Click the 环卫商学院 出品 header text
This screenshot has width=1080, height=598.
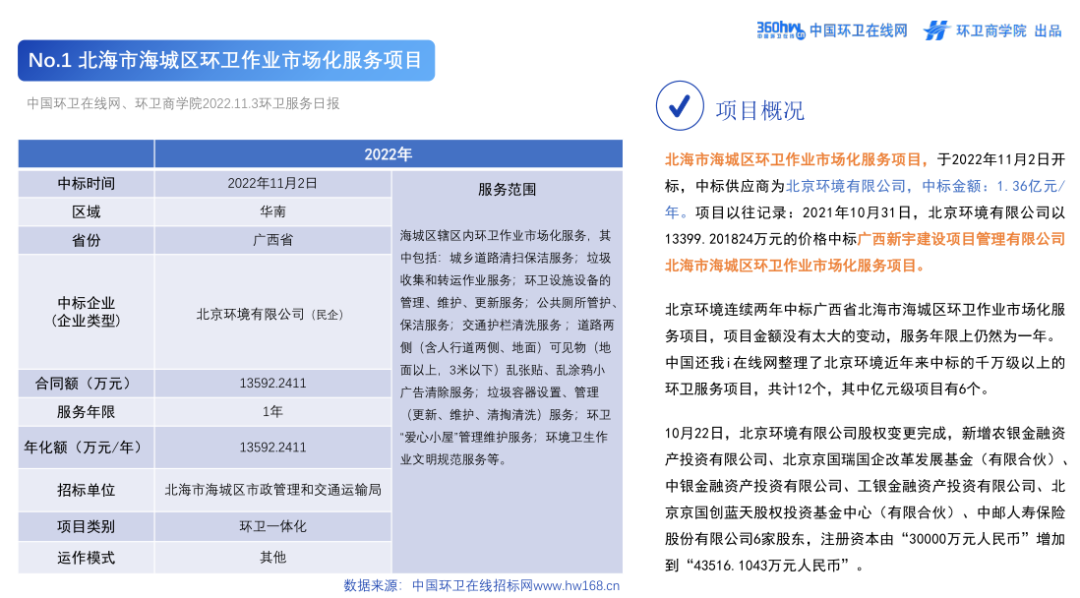tap(1009, 31)
